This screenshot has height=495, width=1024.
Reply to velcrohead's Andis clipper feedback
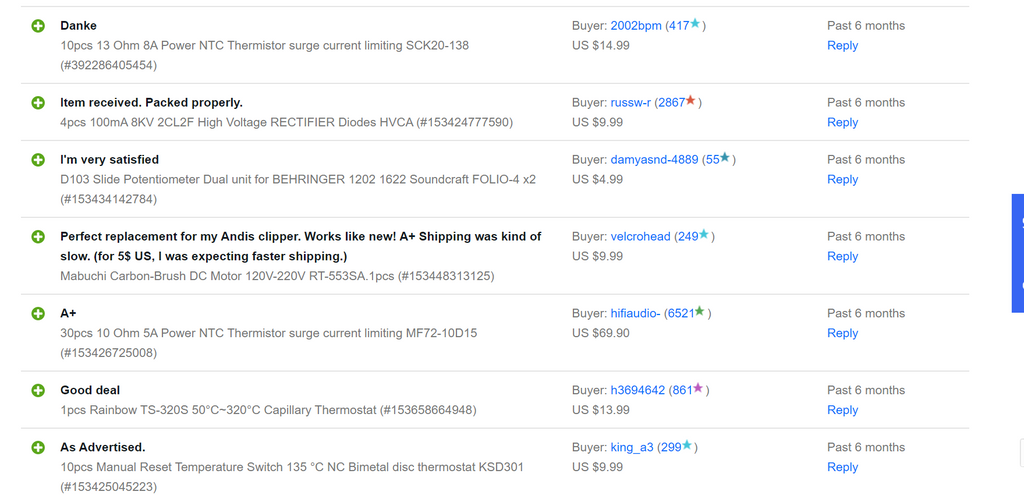click(x=842, y=257)
